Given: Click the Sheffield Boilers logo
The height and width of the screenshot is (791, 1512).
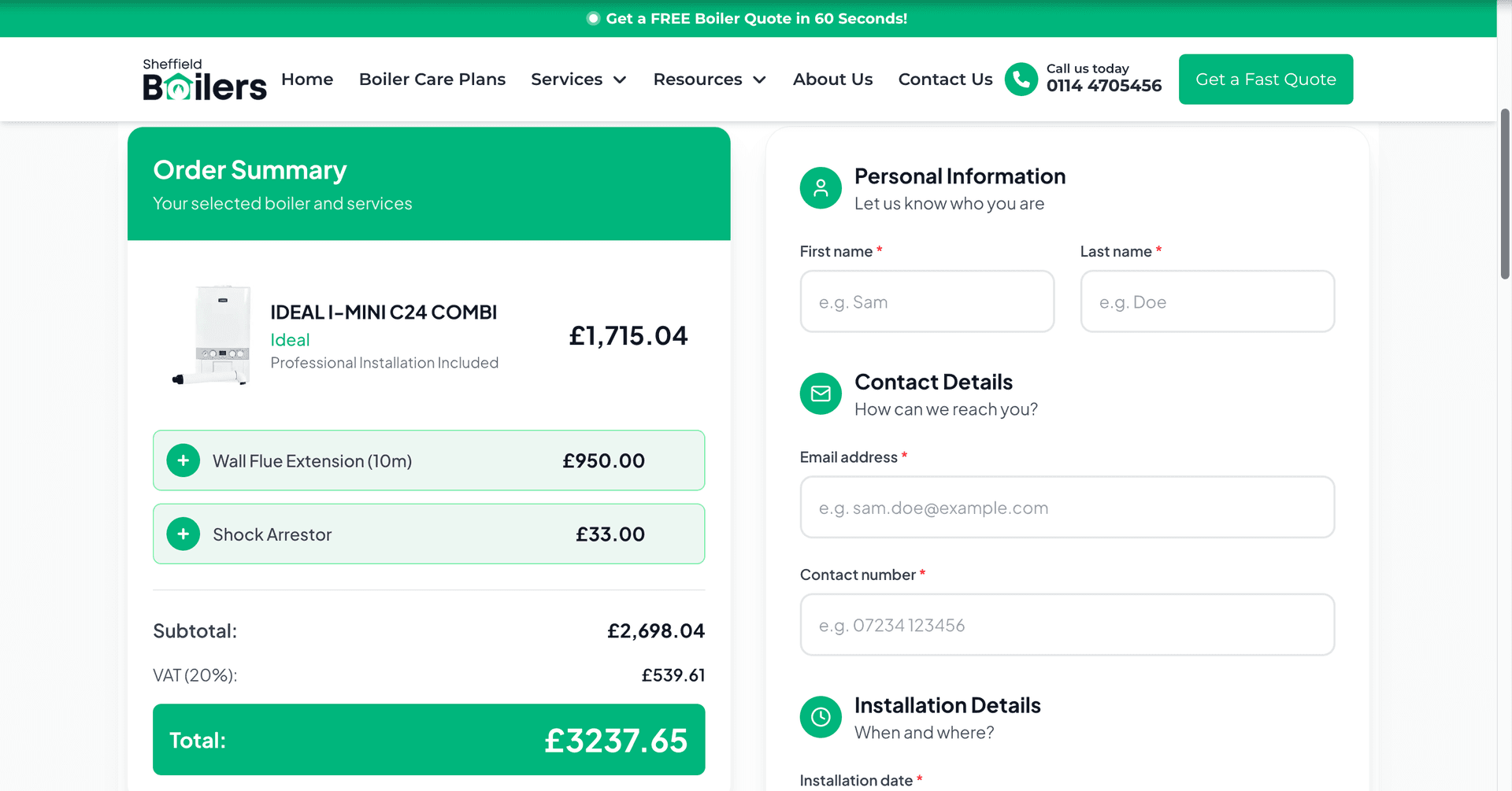Looking at the screenshot, I should [204, 79].
